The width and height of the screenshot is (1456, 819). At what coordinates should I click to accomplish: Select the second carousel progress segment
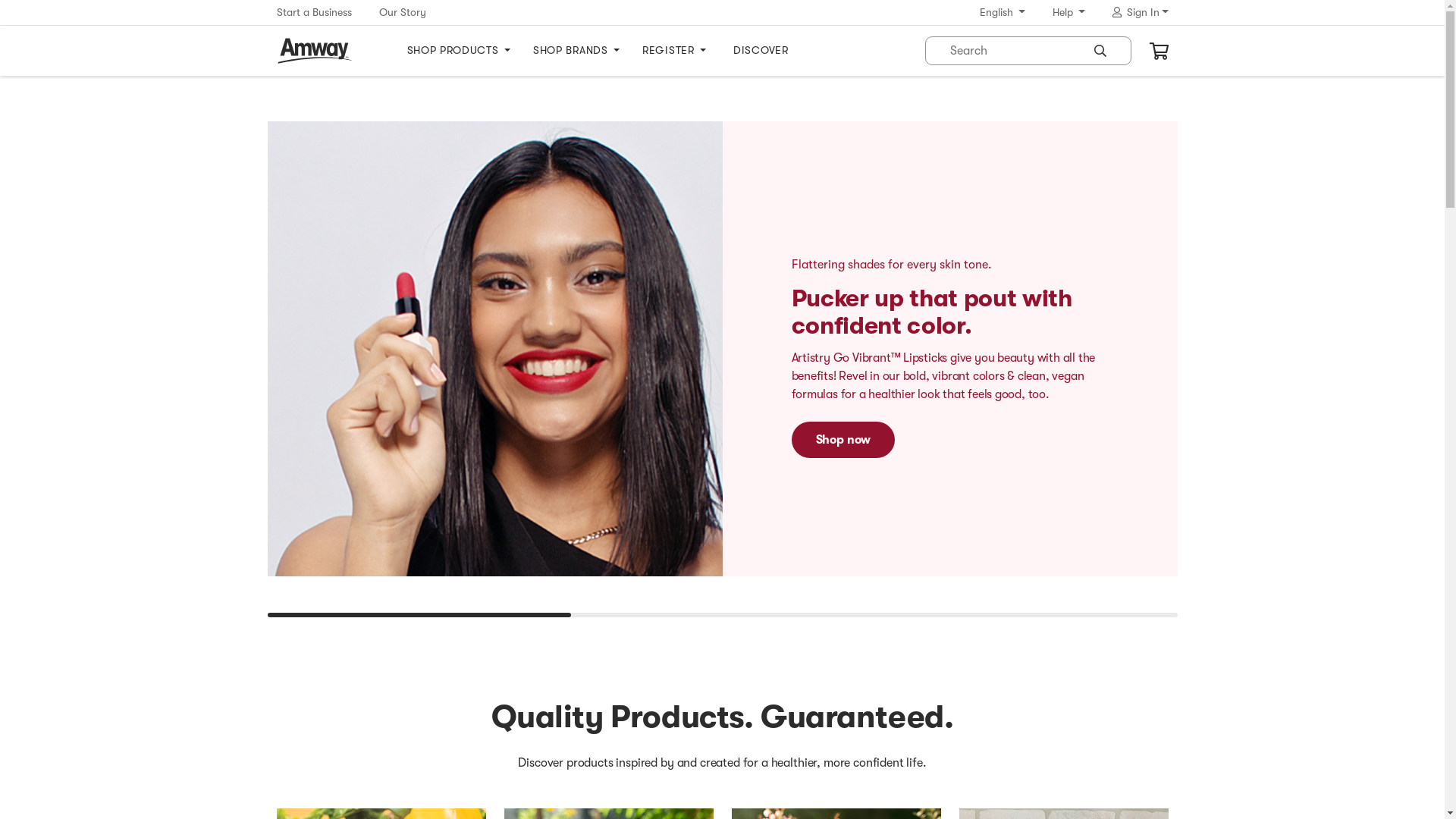click(x=723, y=615)
